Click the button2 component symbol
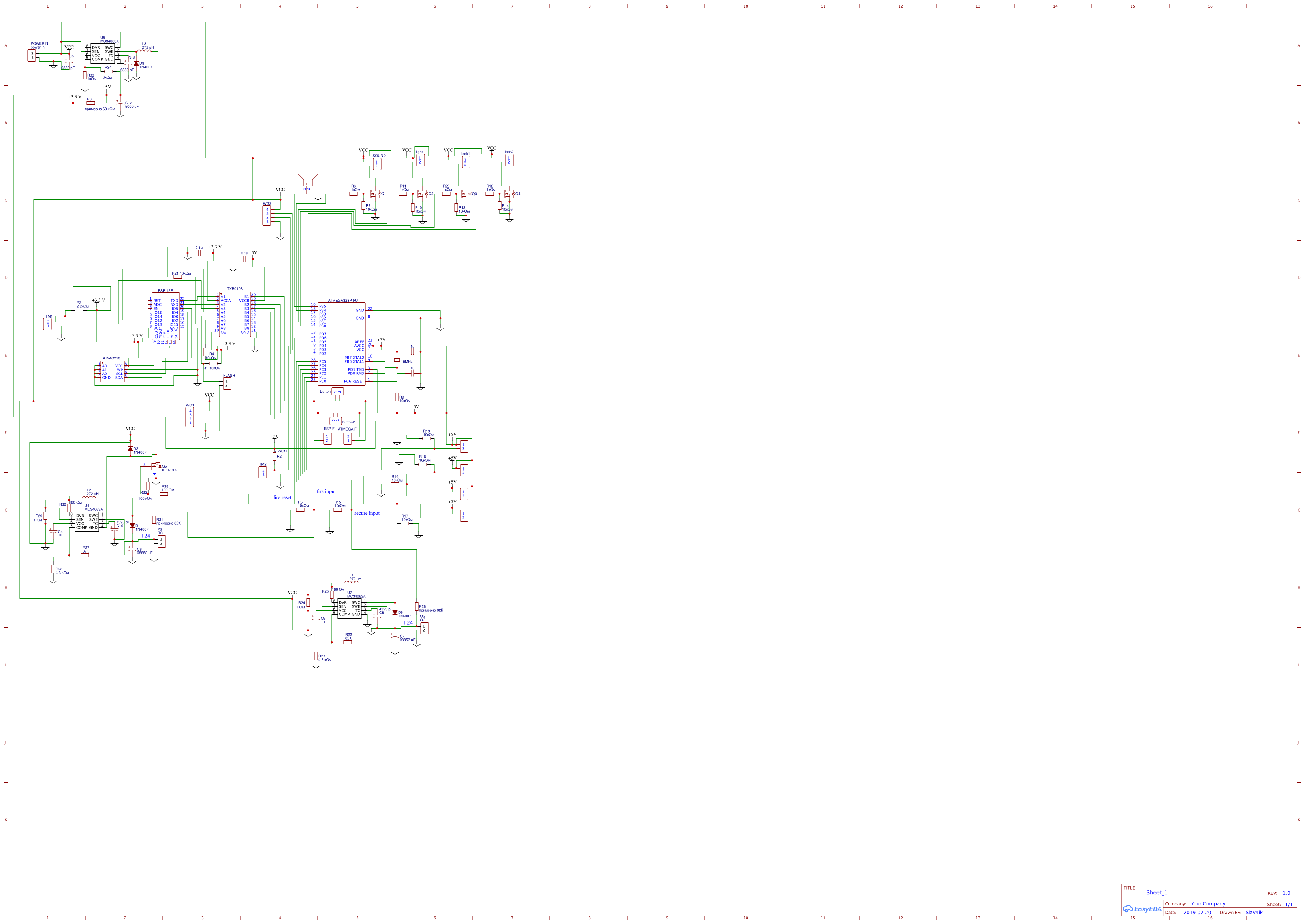The image size is (1305, 924). pyautogui.click(x=336, y=421)
